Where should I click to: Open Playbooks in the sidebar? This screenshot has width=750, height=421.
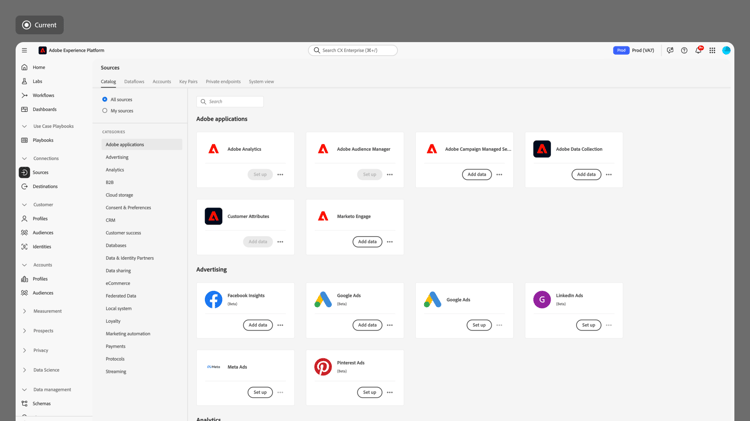point(43,140)
